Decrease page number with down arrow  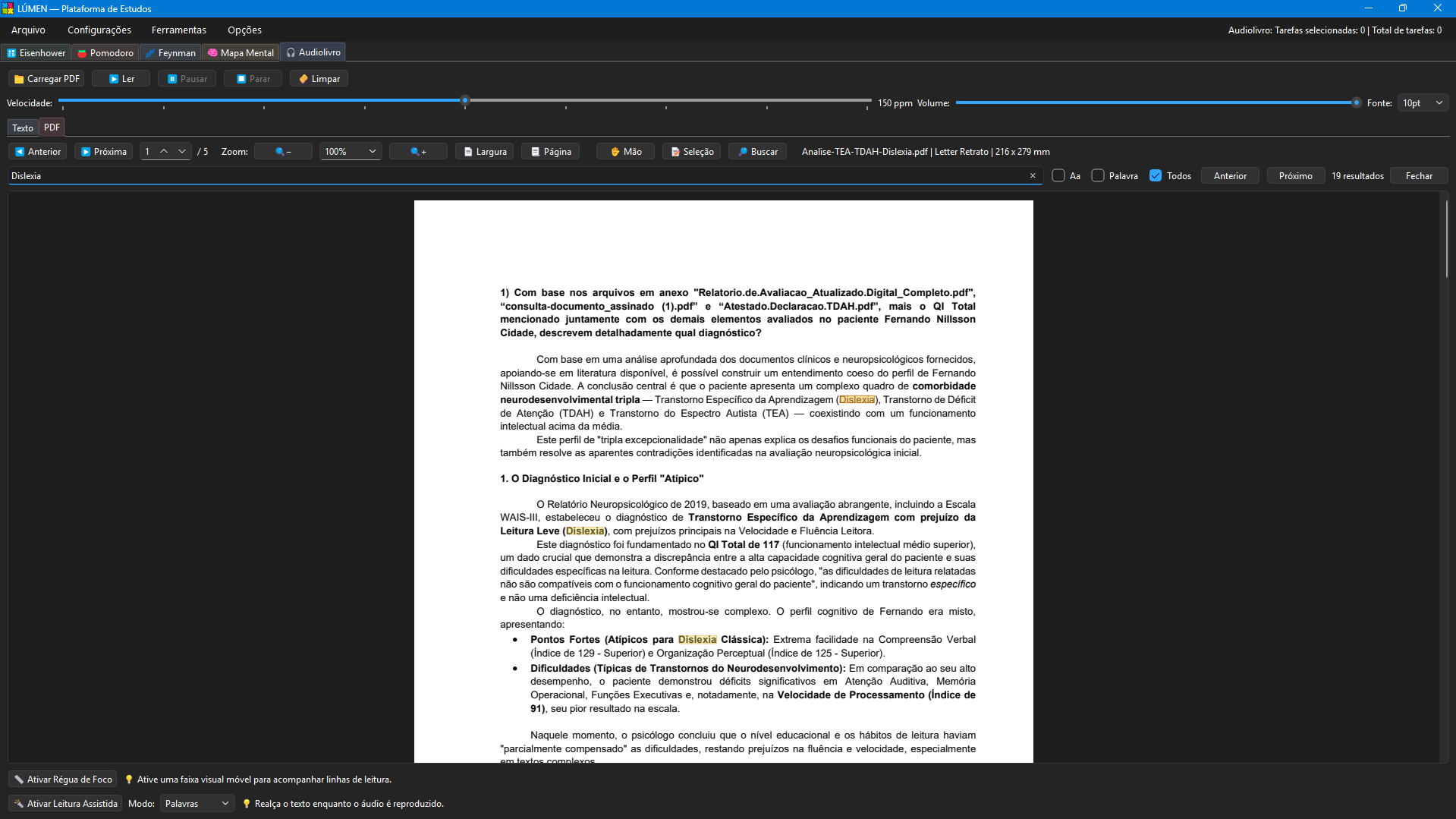tap(182, 152)
